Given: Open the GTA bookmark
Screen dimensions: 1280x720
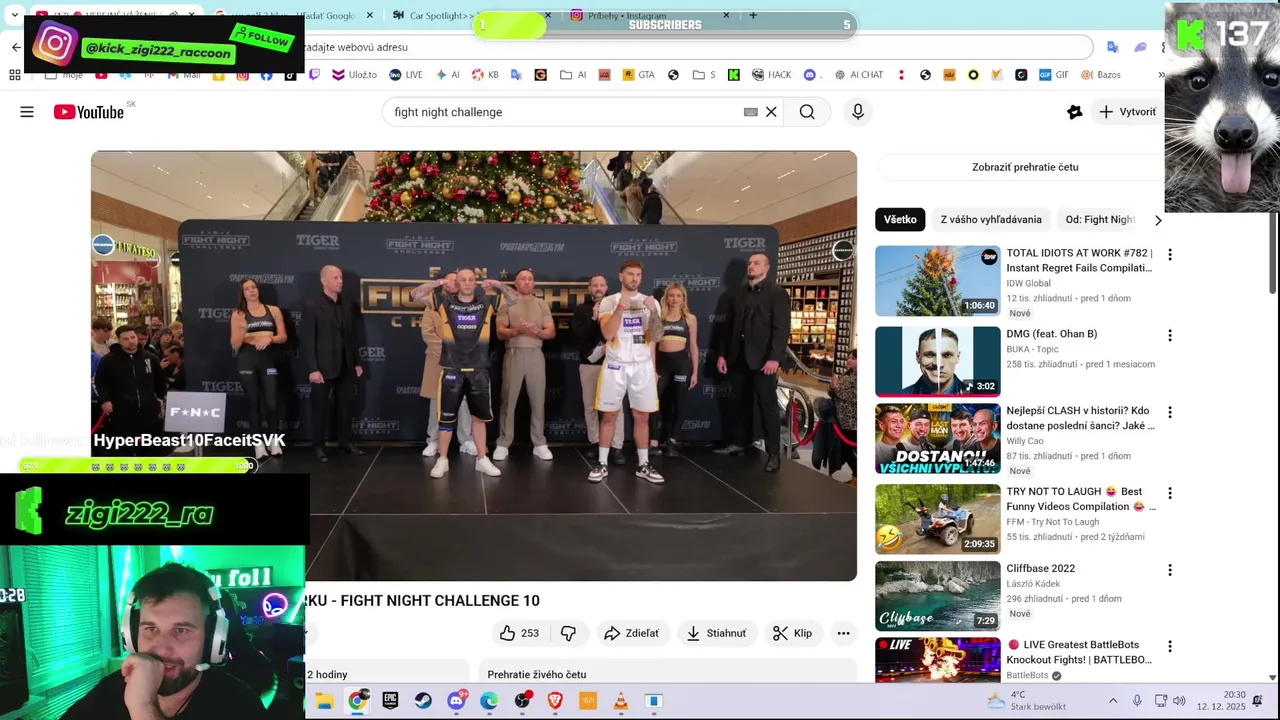Looking at the screenshot, I should (638, 75).
